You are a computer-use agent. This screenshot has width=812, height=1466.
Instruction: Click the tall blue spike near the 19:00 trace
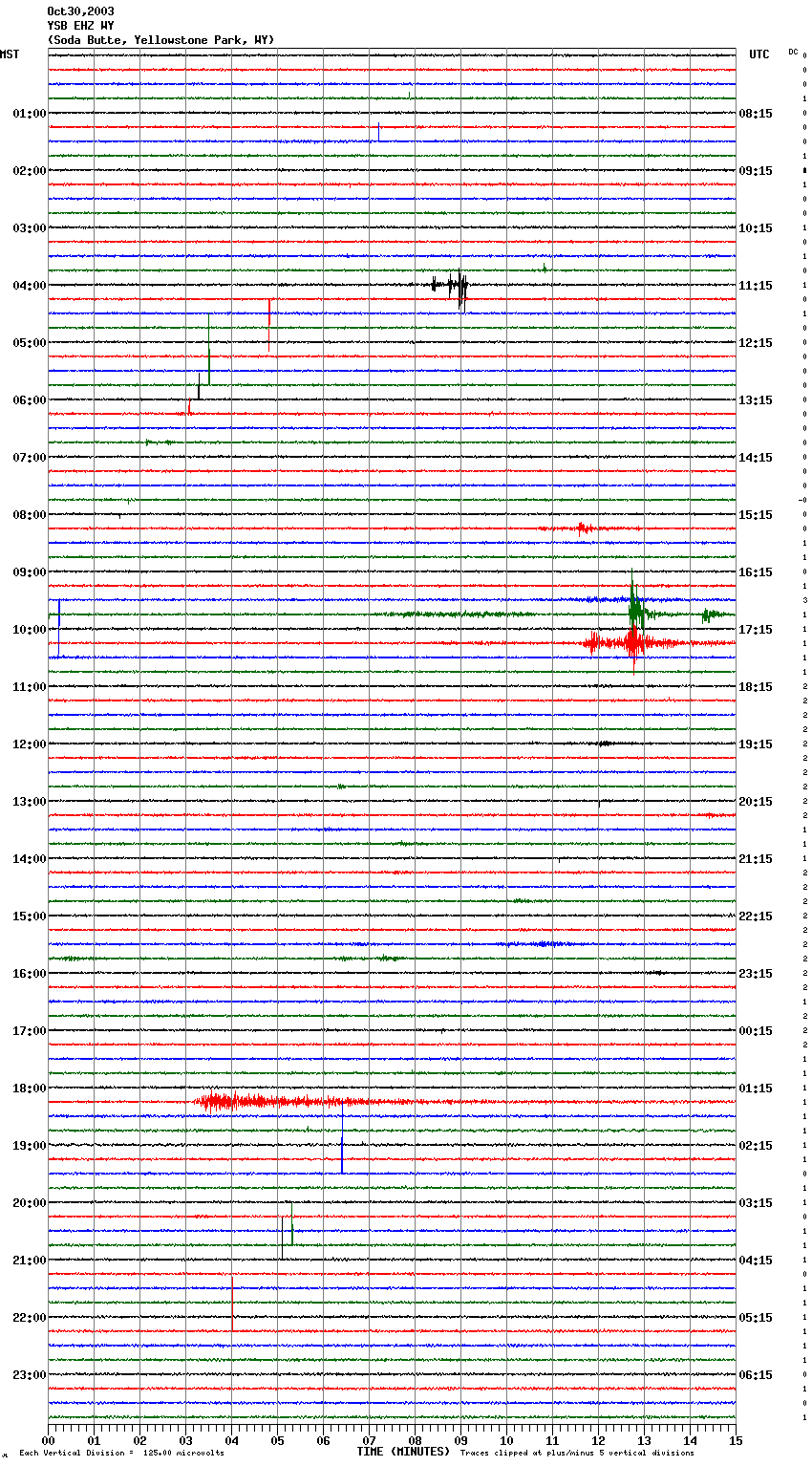tap(342, 1137)
